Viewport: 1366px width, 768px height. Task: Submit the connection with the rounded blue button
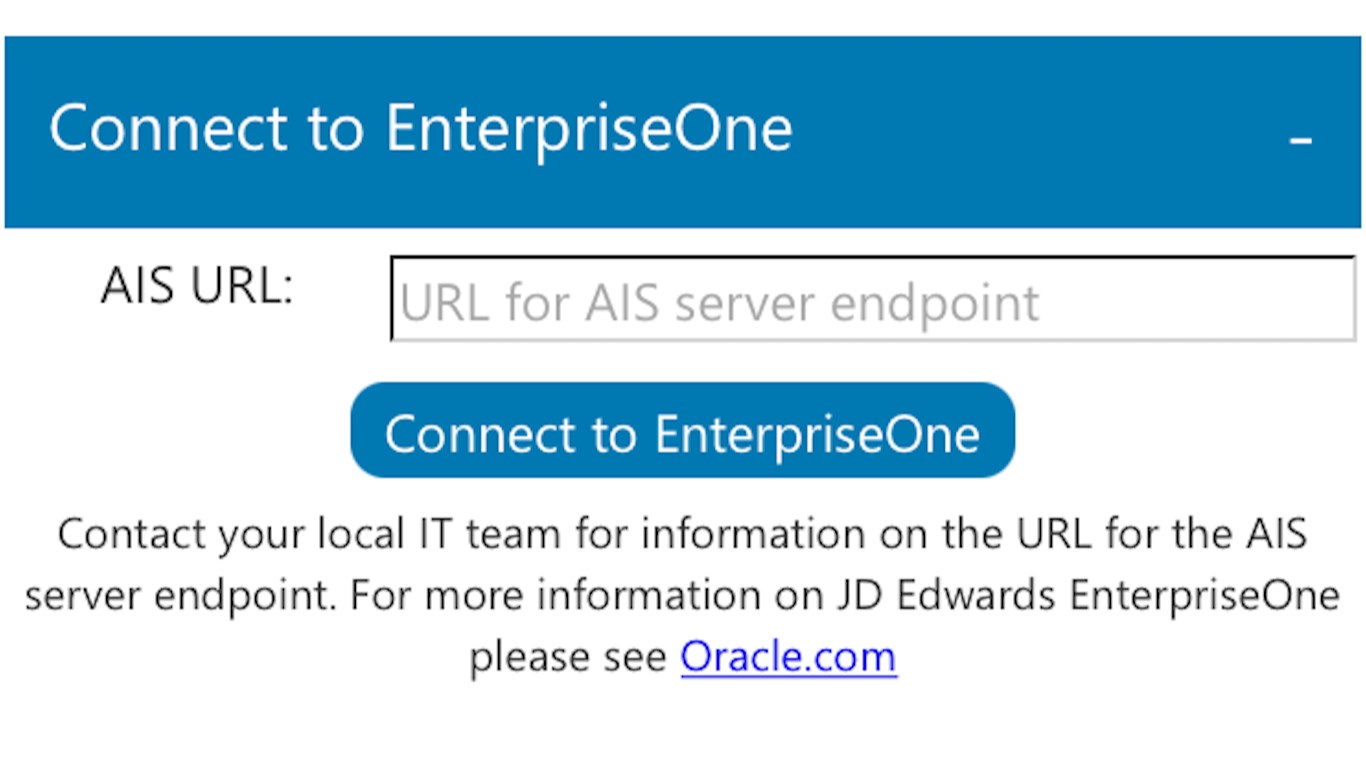coord(682,431)
